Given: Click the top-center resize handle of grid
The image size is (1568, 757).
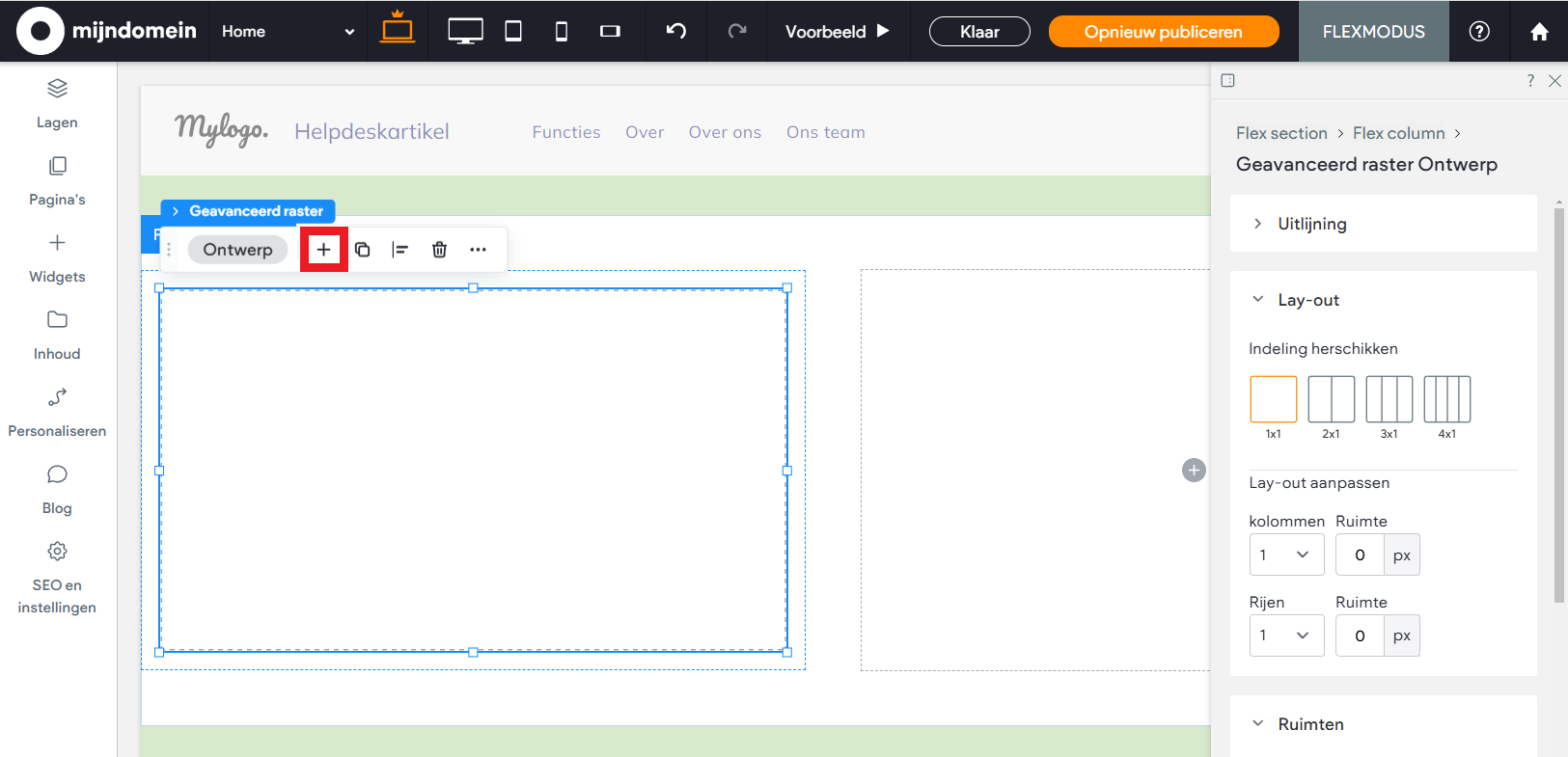Looking at the screenshot, I should click(473, 288).
